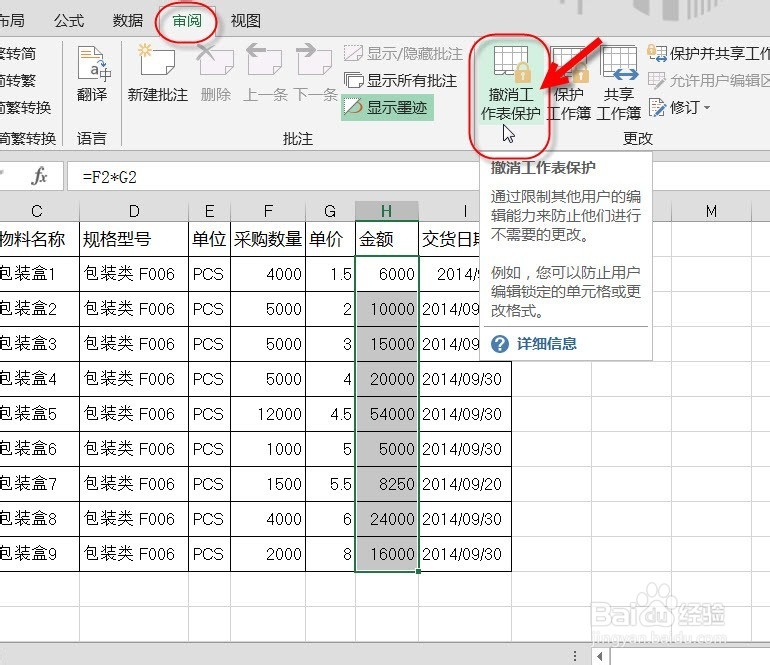770x665 pixels.
Task: Click cell with amount 6000
Action: (x=387, y=274)
